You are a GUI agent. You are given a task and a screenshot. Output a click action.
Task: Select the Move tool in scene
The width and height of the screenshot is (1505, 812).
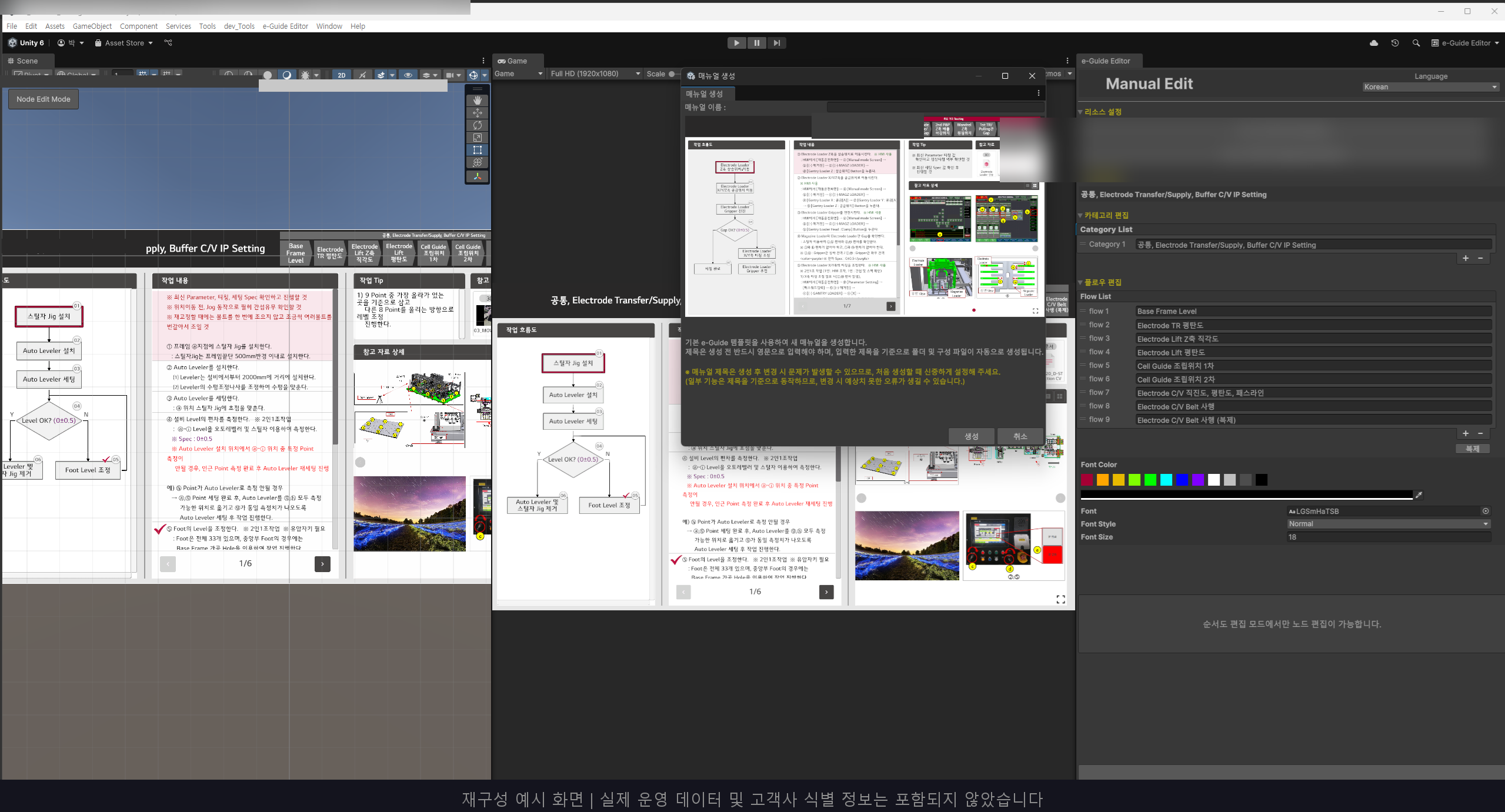(478, 113)
